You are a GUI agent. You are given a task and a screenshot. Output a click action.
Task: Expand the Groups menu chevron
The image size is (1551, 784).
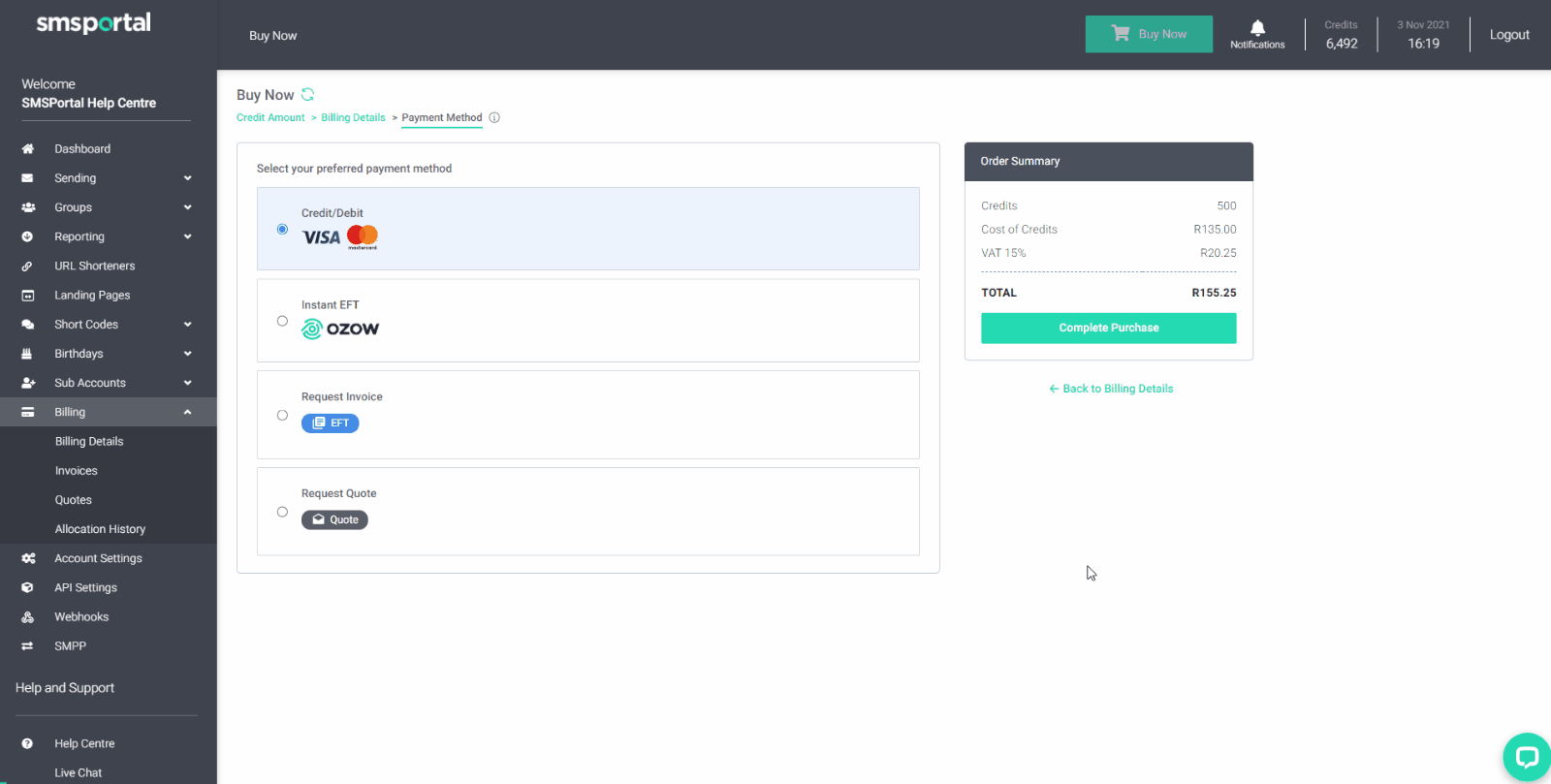pyautogui.click(x=188, y=207)
